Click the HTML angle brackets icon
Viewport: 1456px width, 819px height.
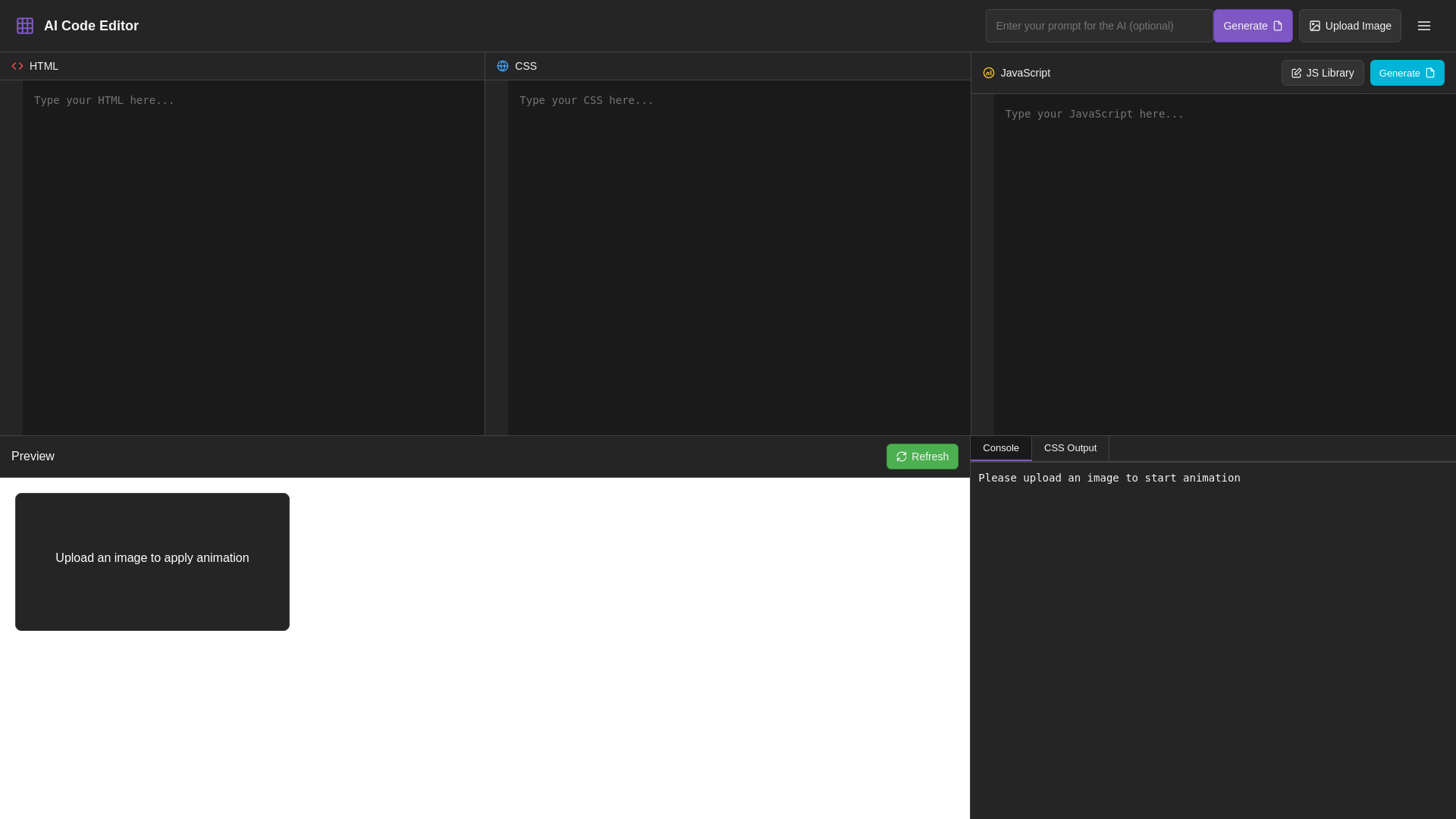tap(17, 66)
